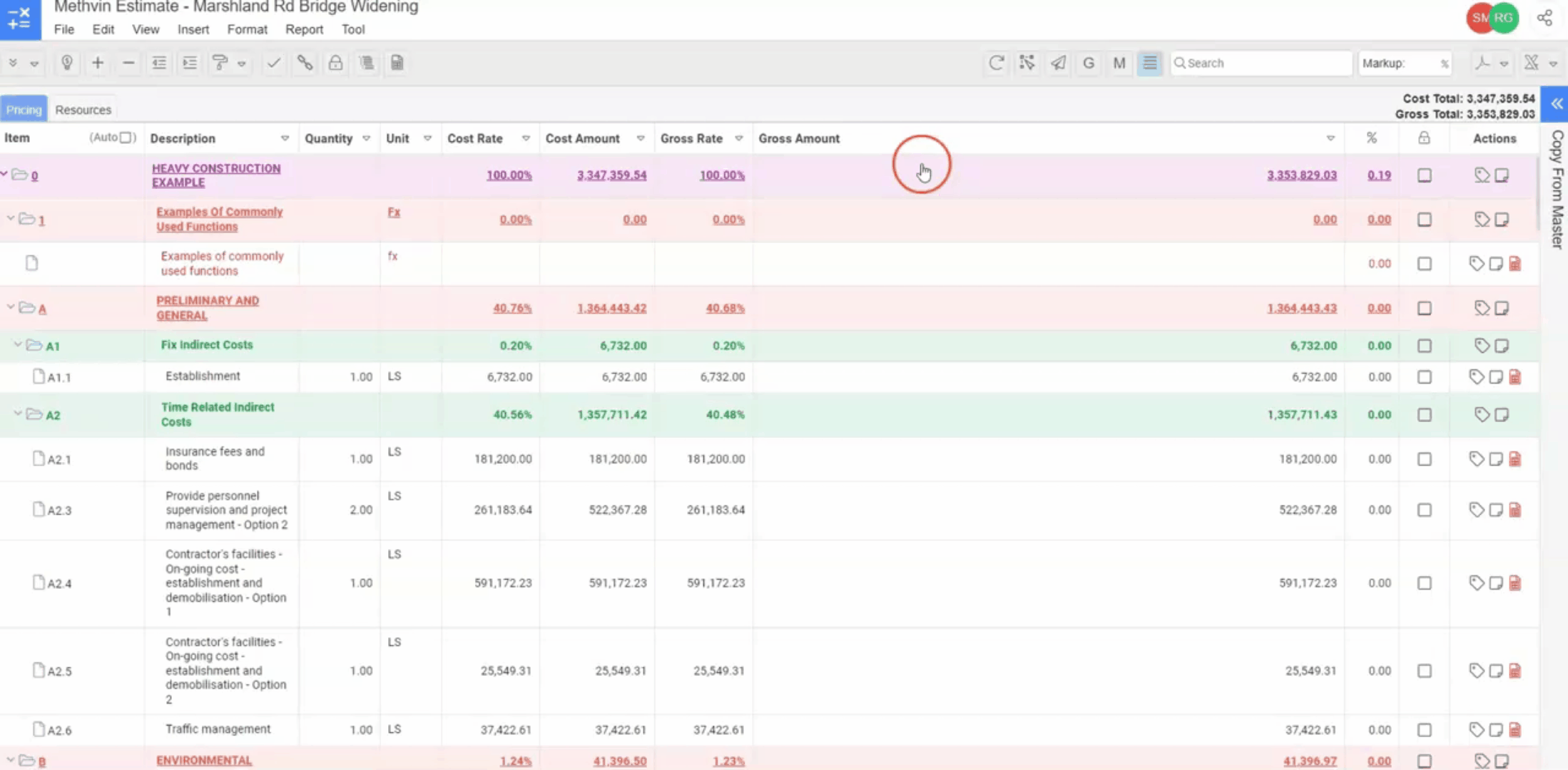Click the paper plane send icon
This screenshot has width=1568, height=770.
point(1058,63)
